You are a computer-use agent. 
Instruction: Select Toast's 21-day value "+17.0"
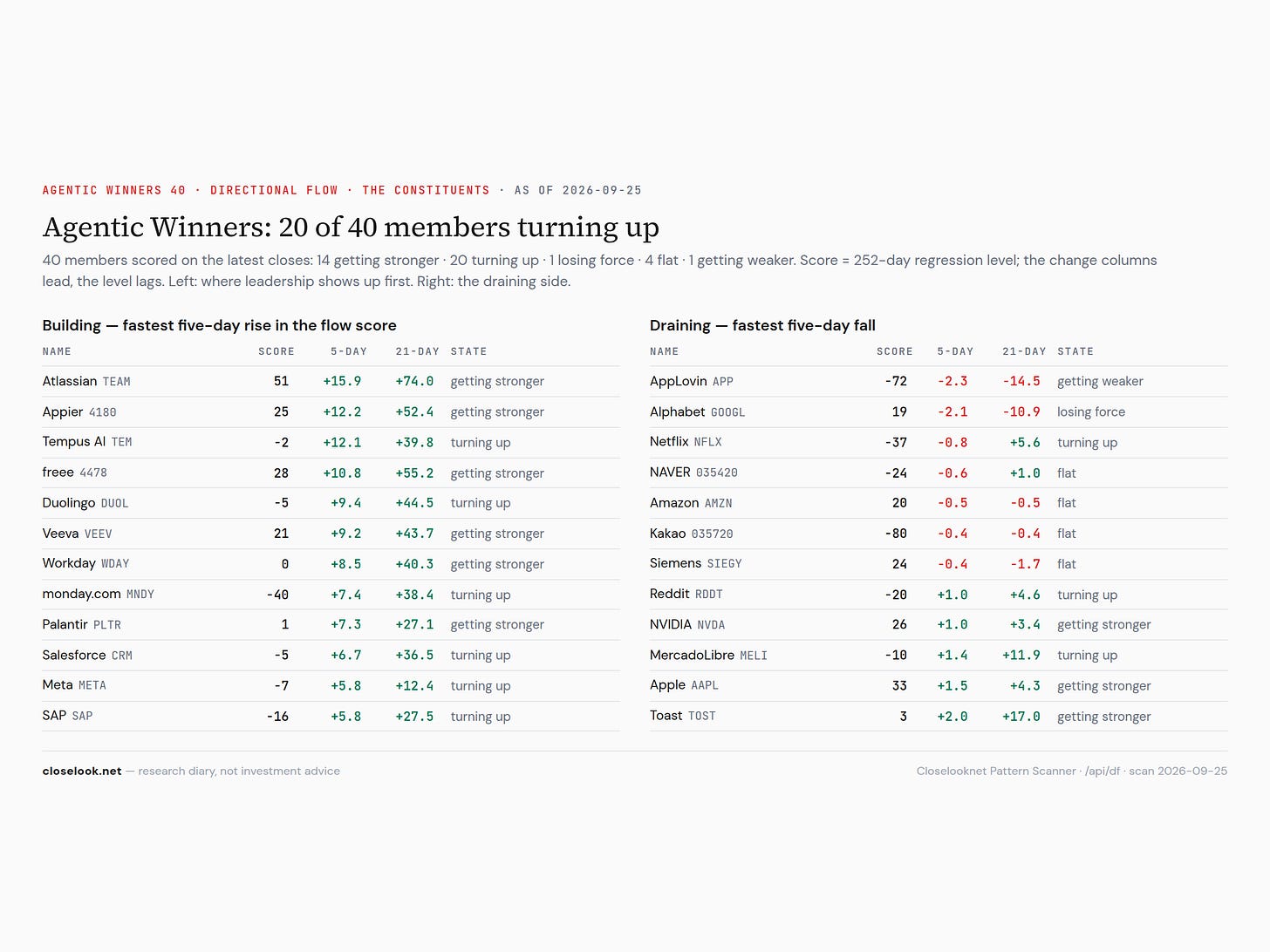click(x=1021, y=717)
